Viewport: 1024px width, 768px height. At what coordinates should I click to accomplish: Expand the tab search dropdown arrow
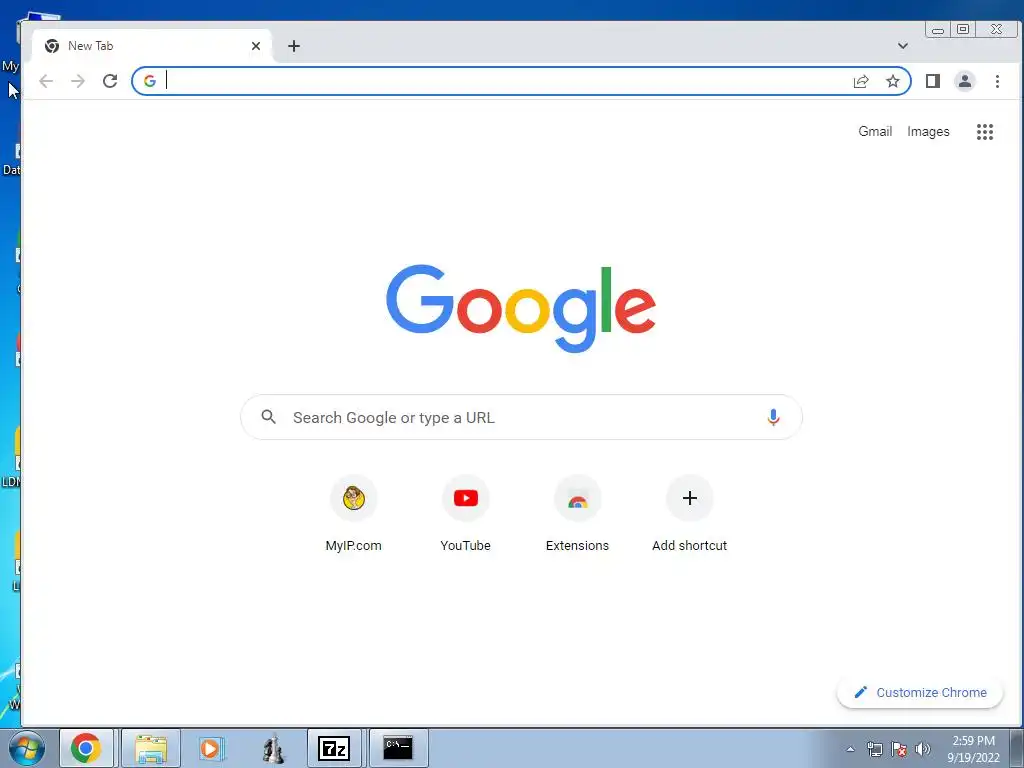[x=903, y=46]
